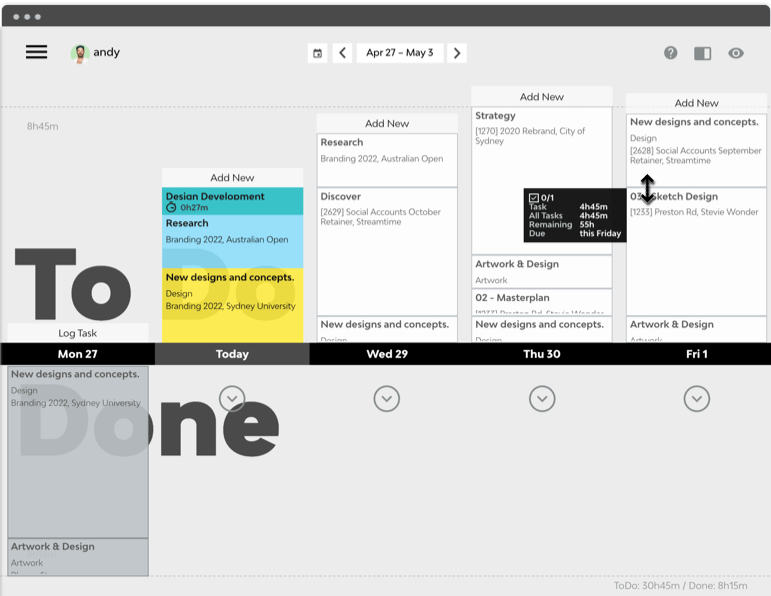Open the Discover task on Wed 29
This screenshot has height=596, width=771.
(387, 251)
